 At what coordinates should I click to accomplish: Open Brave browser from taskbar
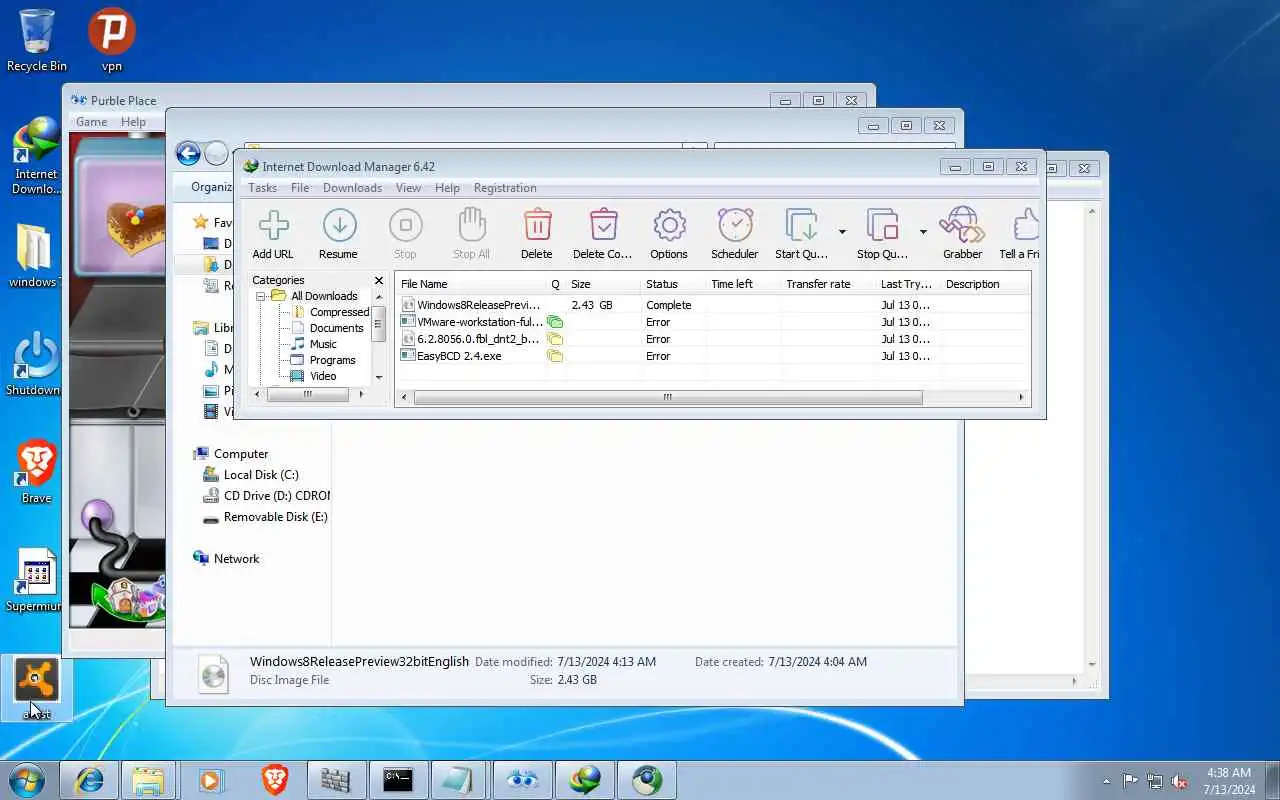(273, 779)
